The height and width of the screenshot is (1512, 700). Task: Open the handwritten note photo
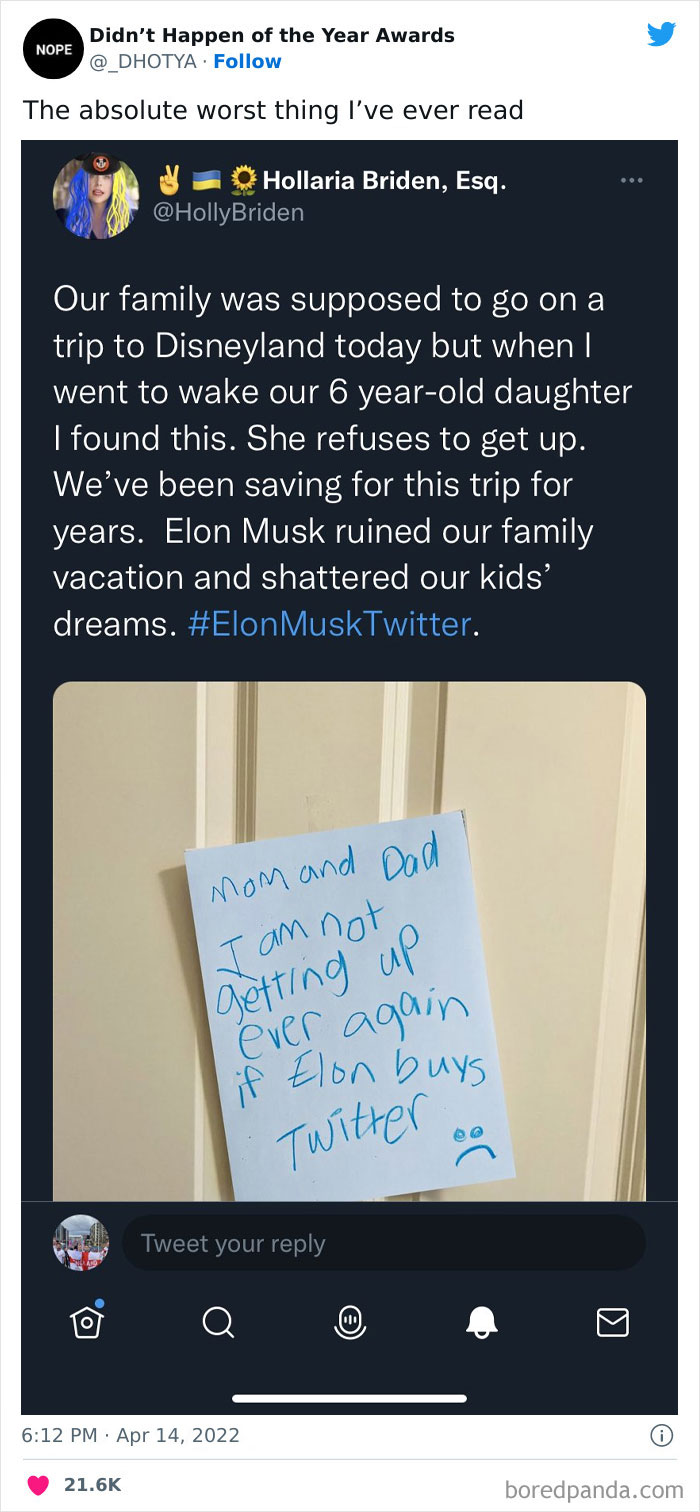point(349,940)
